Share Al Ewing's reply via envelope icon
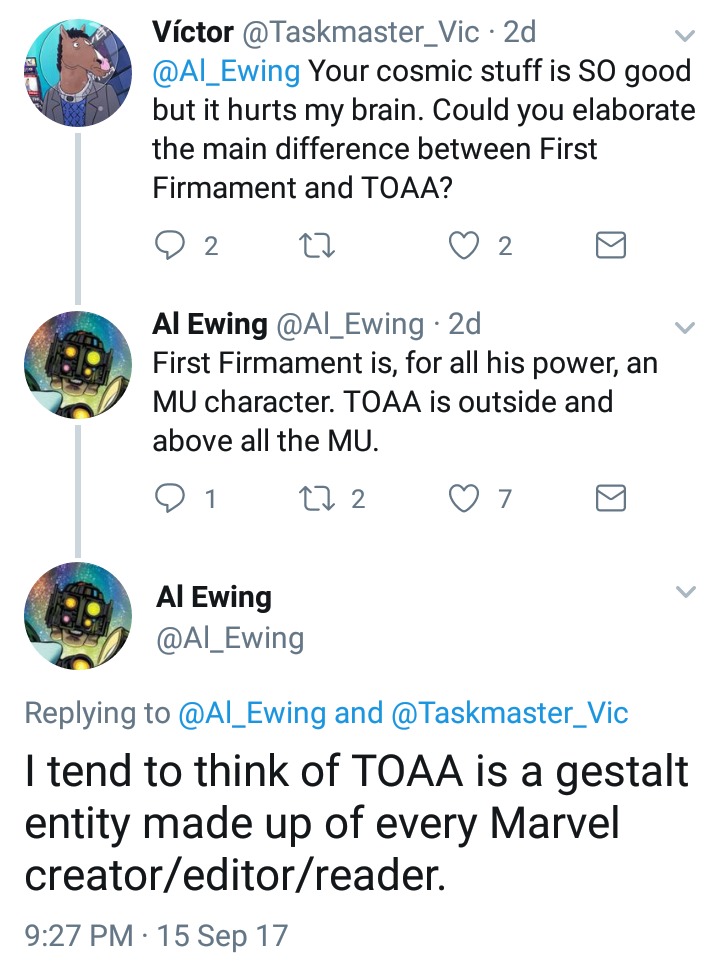Viewport: 720px width, 977px height. pyautogui.click(x=611, y=498)
